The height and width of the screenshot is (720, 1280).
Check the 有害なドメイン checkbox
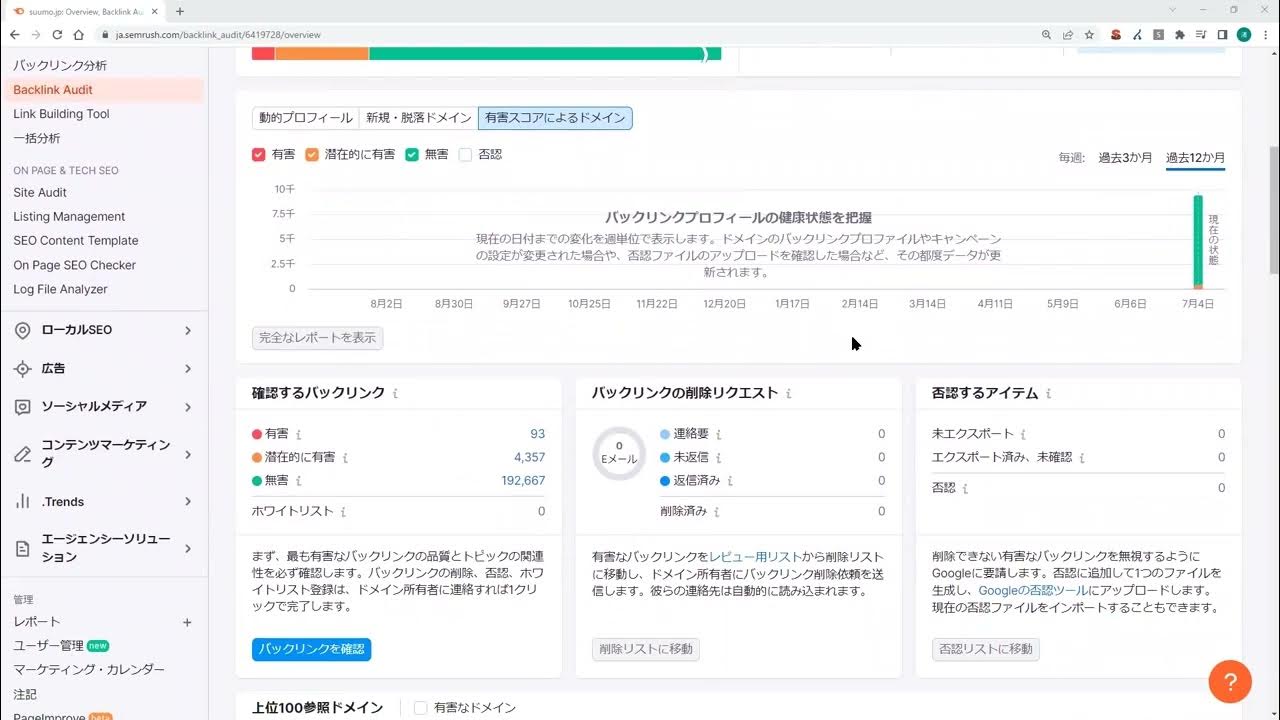click(421, 708)
